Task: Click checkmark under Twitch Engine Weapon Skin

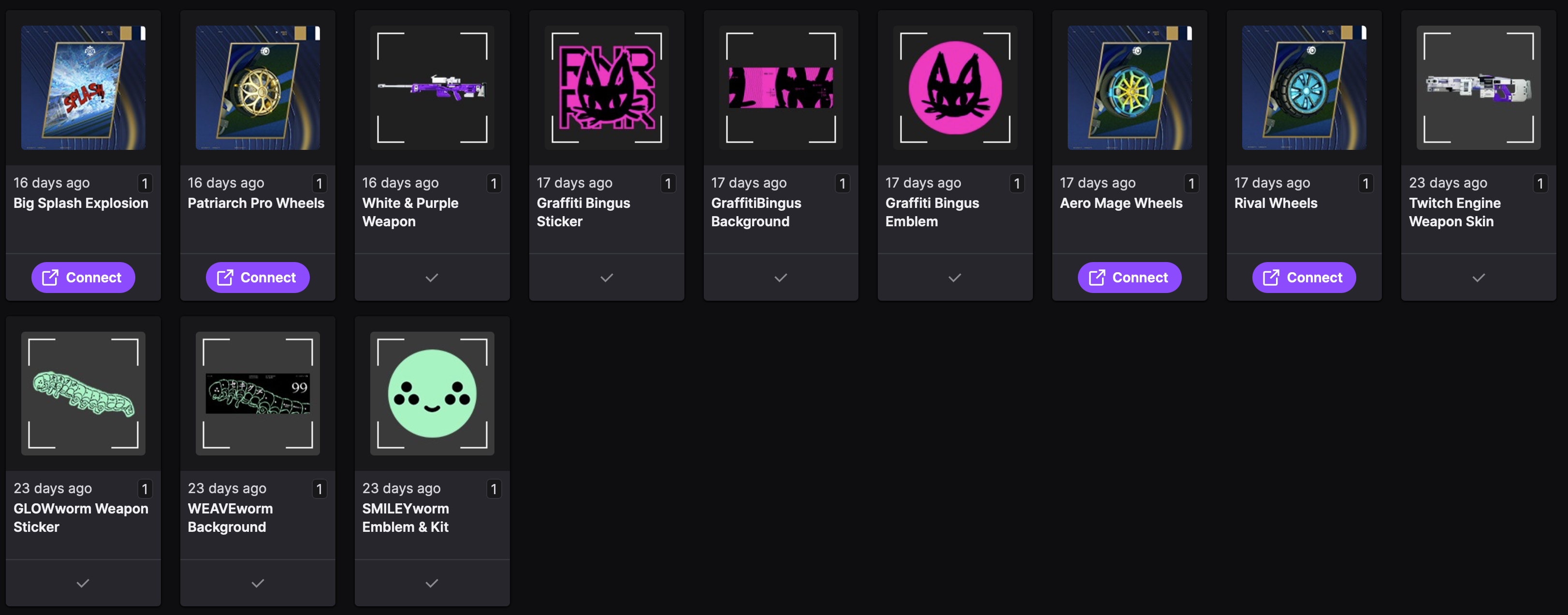Action: point(1478,278)
